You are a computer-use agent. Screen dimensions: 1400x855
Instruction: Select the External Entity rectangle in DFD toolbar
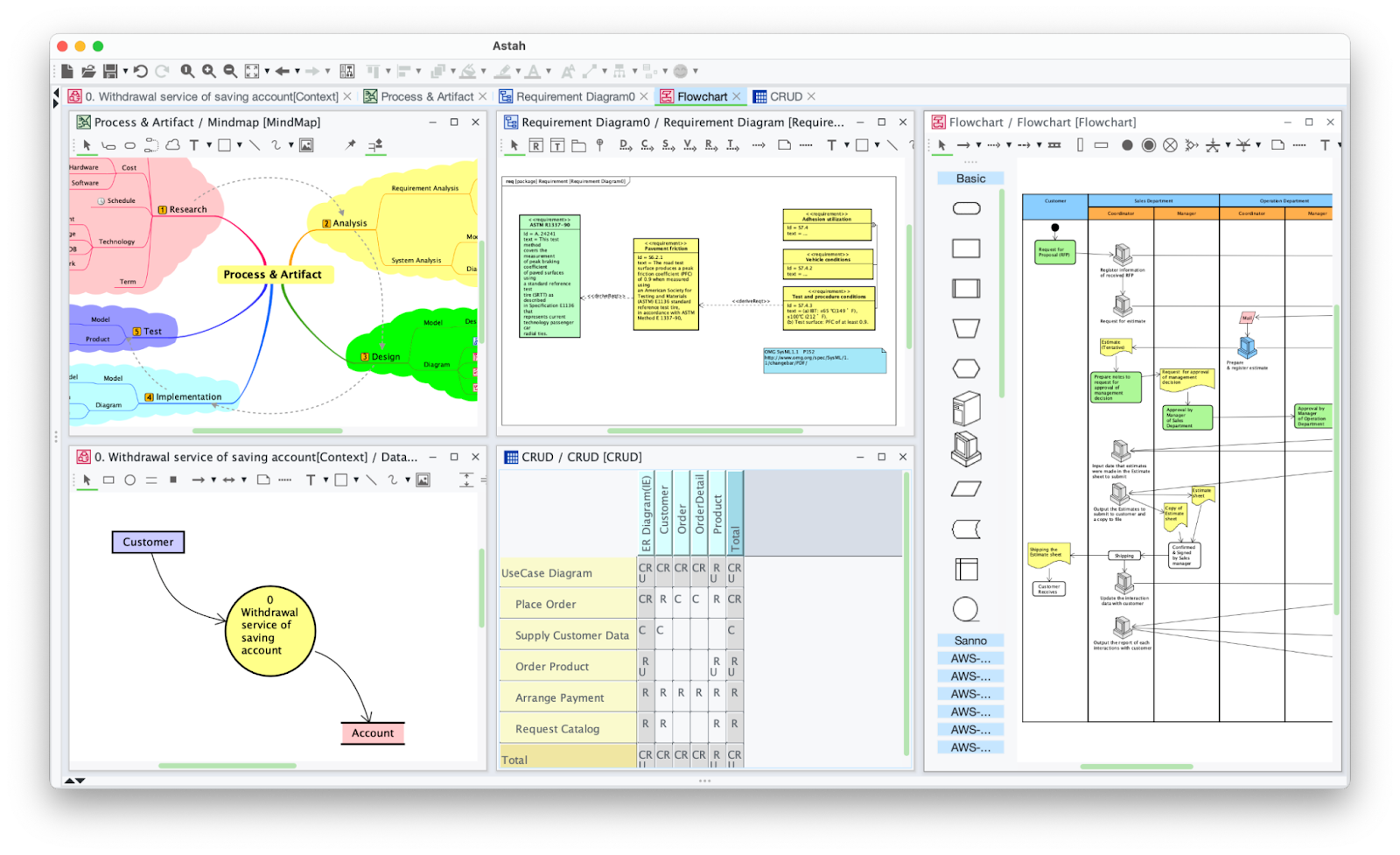[108, 480]
